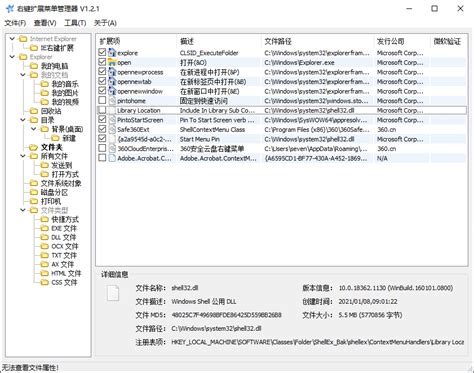
Task: Collapse the Internet Explorer tree node
Action: point(12,39)
